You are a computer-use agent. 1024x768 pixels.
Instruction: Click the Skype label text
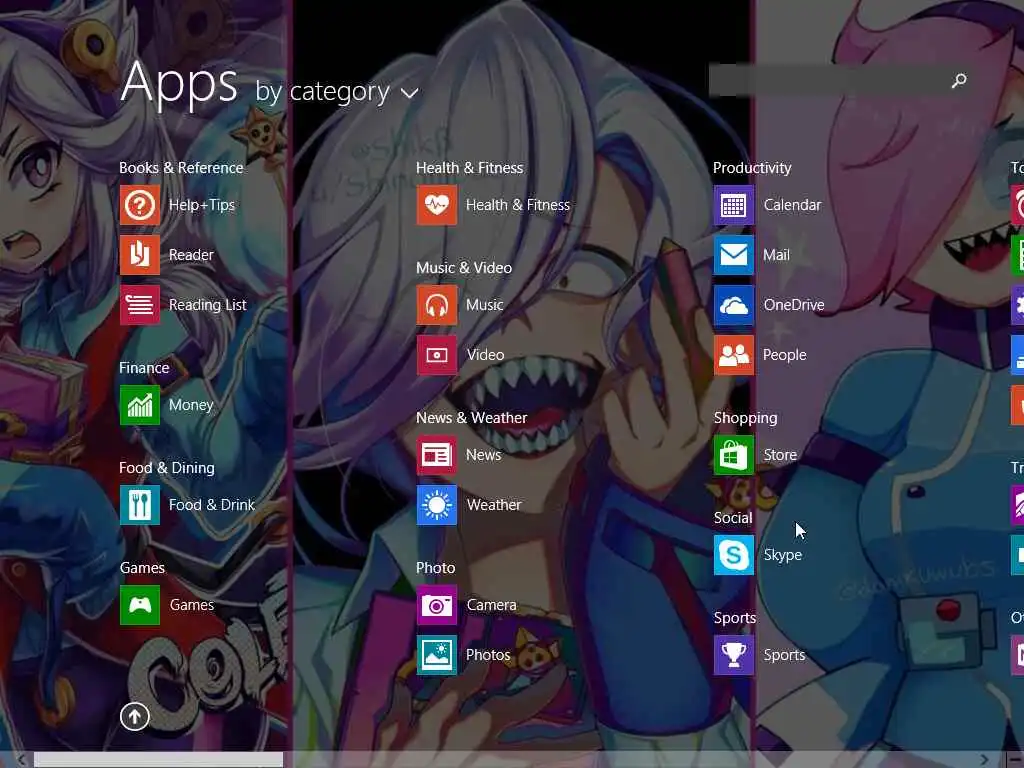point(782,555)
